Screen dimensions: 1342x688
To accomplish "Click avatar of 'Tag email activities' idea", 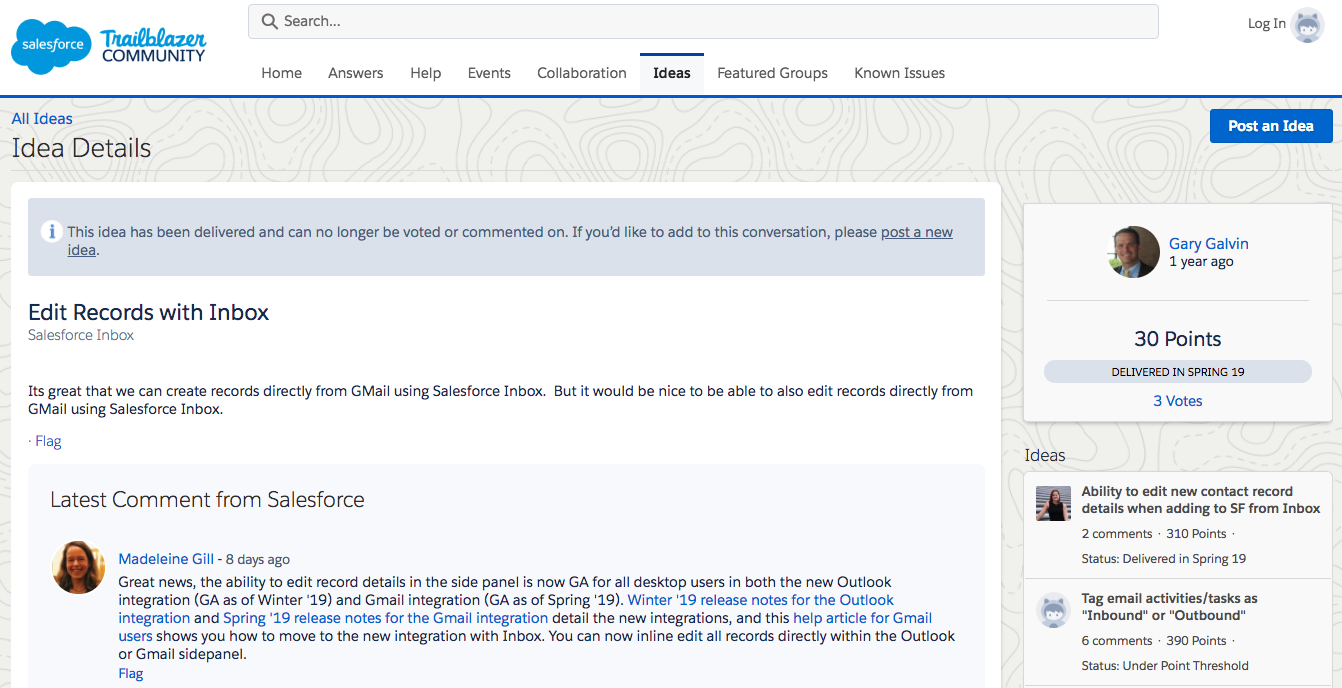I will (1054, 610).
